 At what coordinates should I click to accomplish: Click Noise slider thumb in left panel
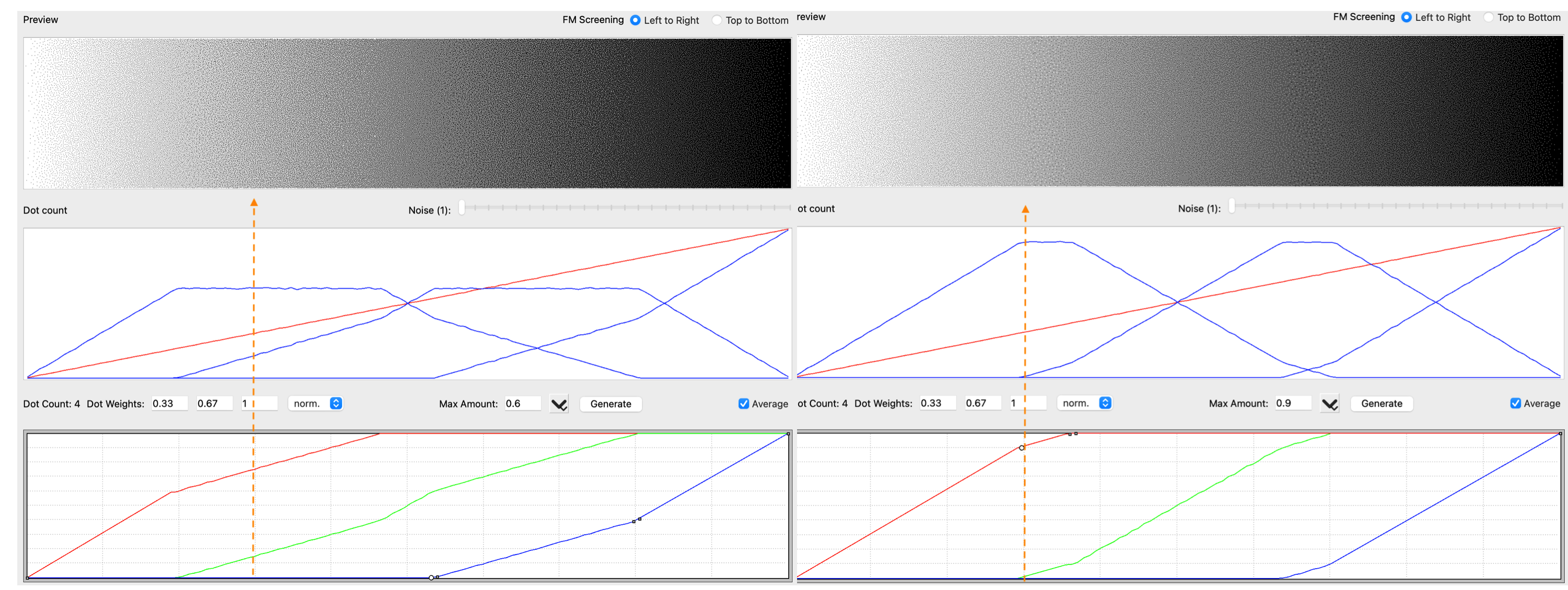462,207
